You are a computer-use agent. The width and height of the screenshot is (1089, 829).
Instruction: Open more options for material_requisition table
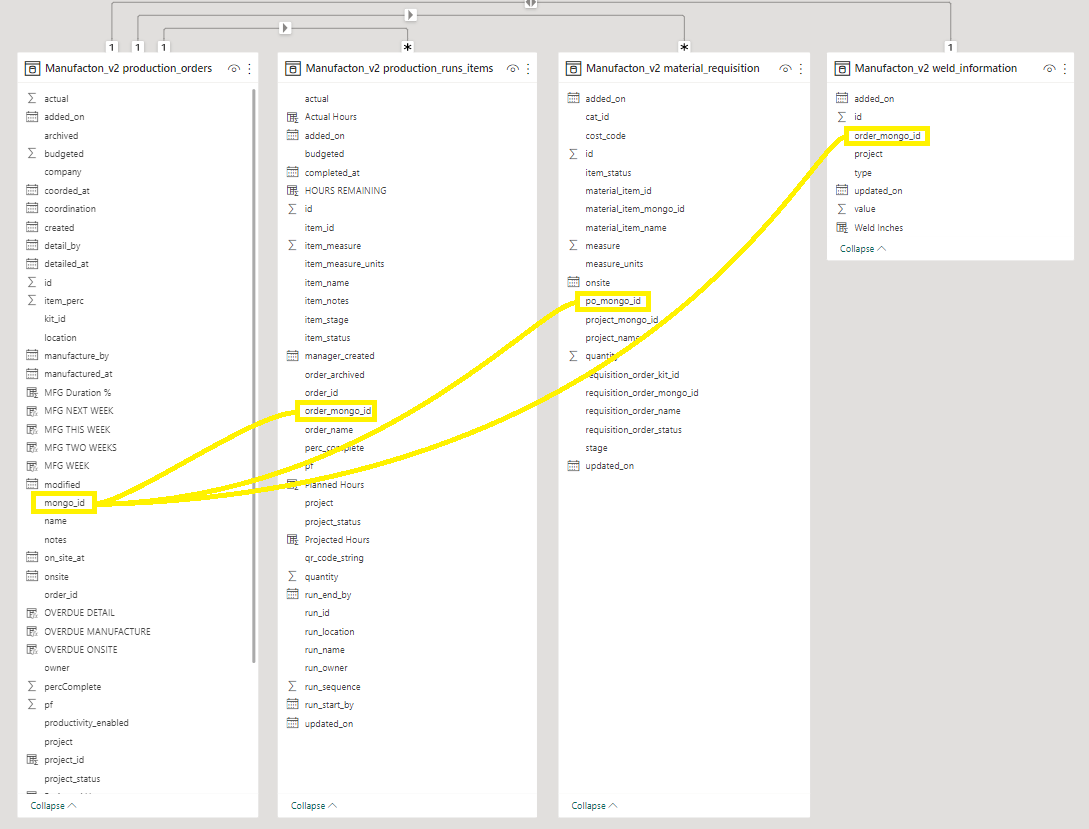[801, 69]
